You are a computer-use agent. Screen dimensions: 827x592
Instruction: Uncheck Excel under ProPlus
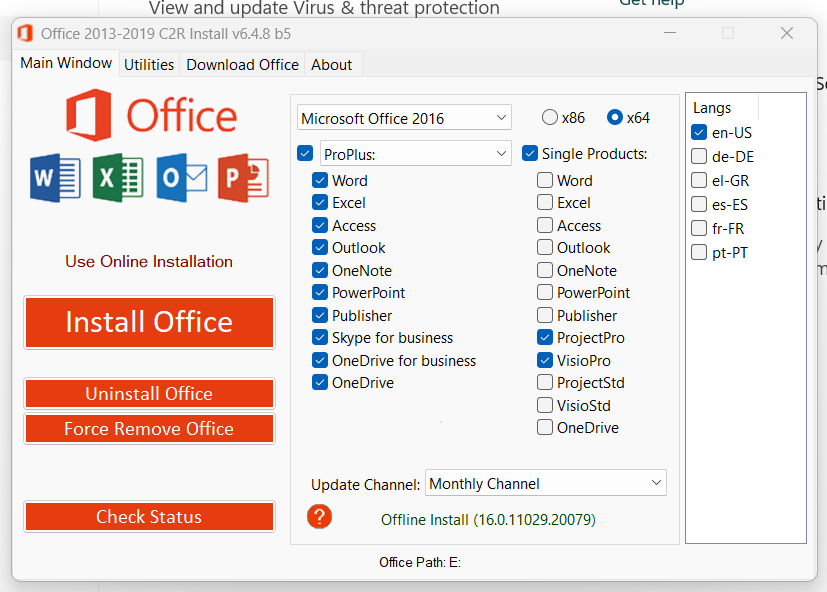(320, 203)
